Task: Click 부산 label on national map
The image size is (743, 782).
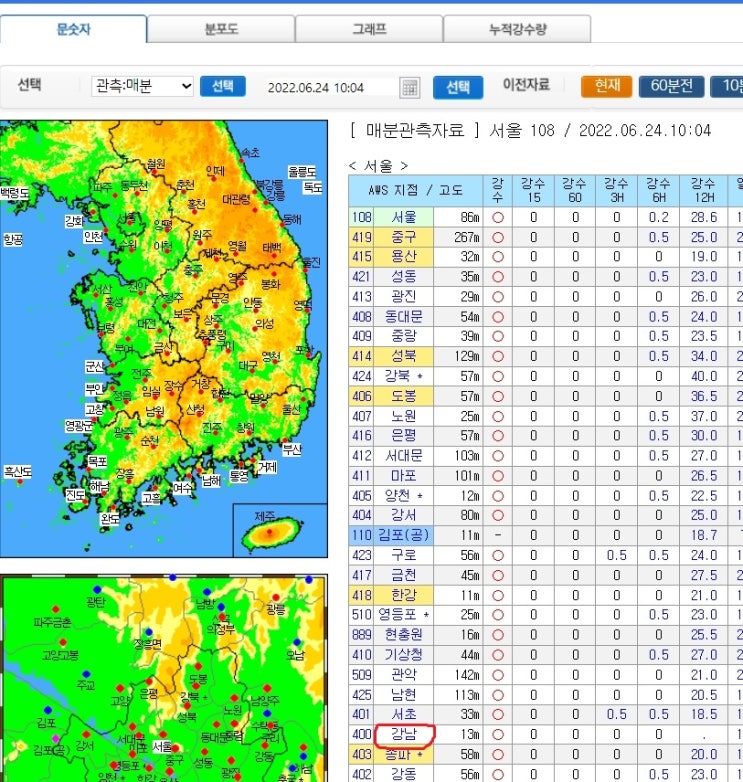Action: [x=292, y=449]
